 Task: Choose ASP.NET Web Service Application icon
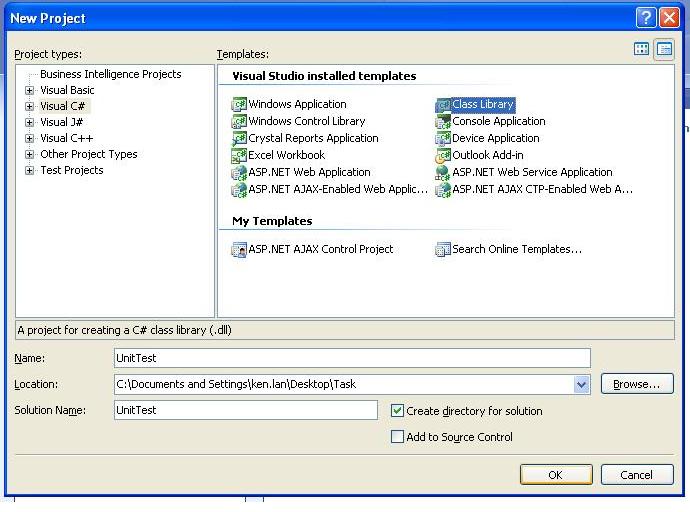(x=443, y=172)
